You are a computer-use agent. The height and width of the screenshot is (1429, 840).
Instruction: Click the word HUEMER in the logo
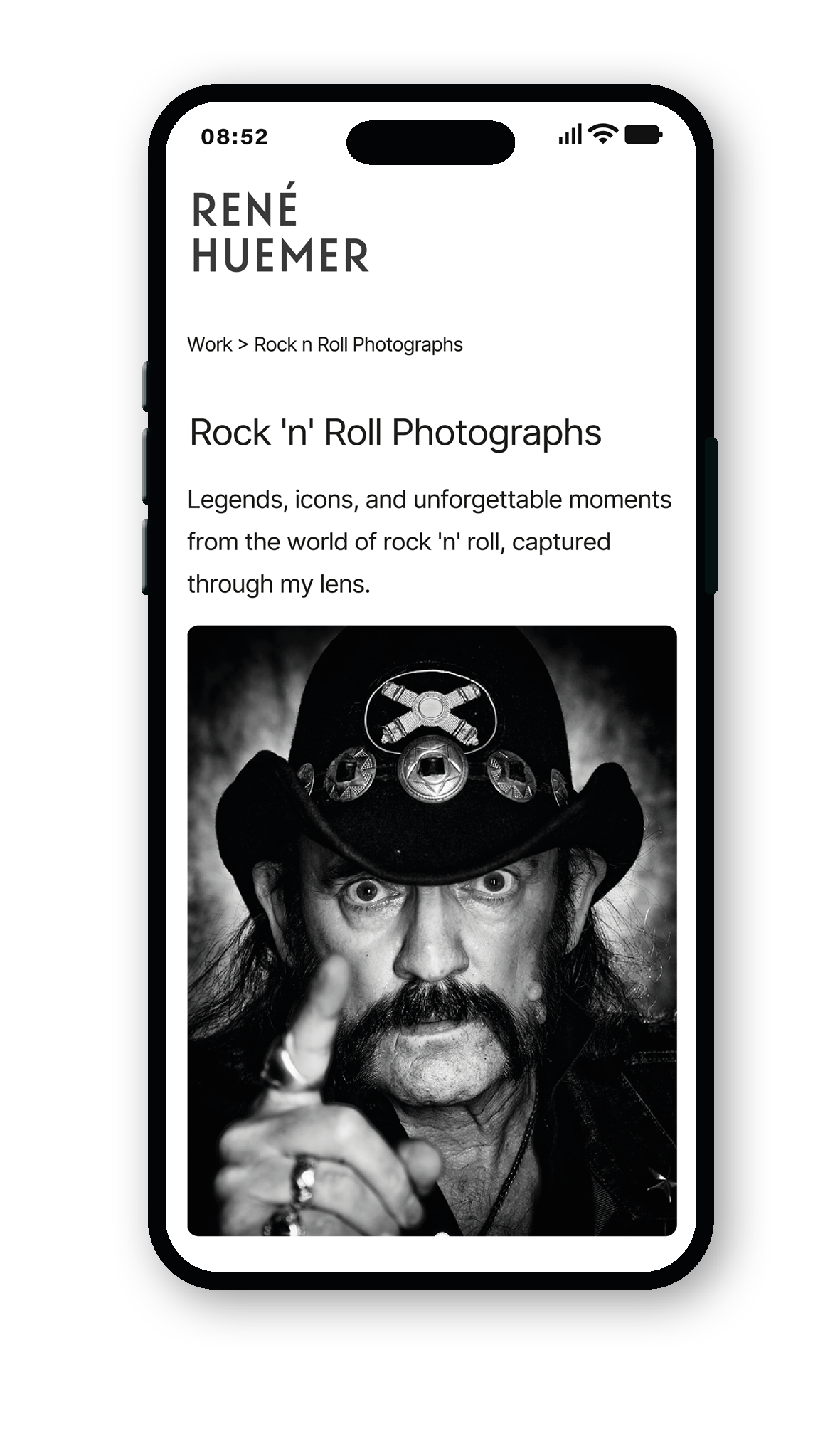[x=280, y=256]
